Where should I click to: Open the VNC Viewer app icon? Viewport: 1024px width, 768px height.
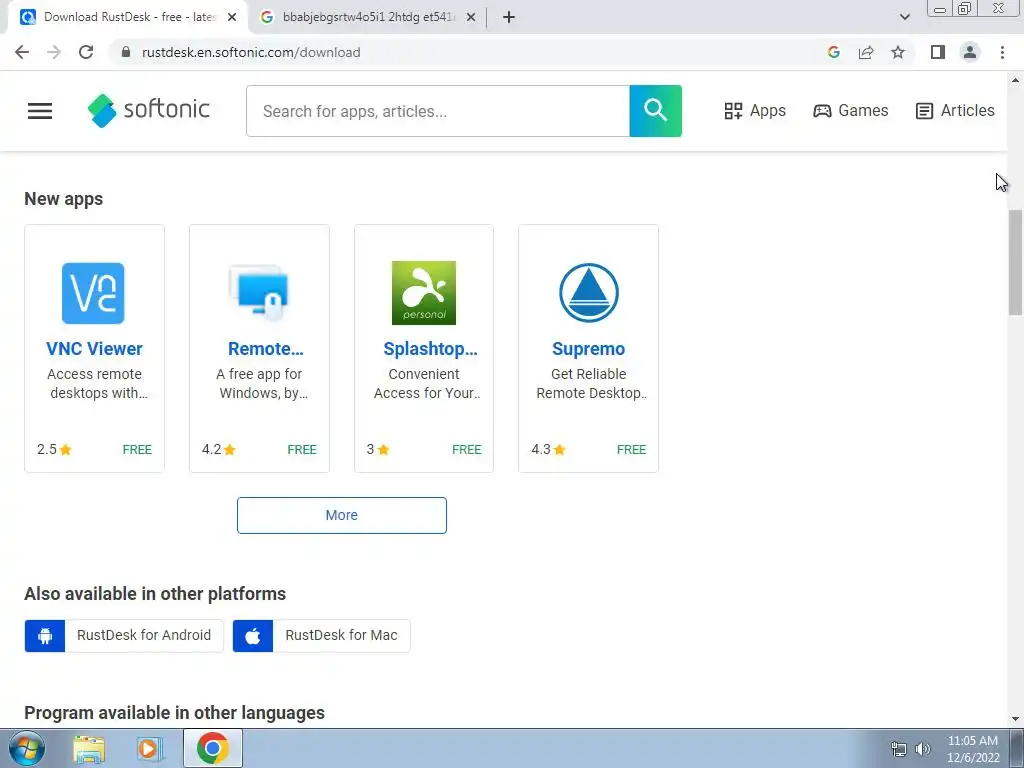coord(93,293)
